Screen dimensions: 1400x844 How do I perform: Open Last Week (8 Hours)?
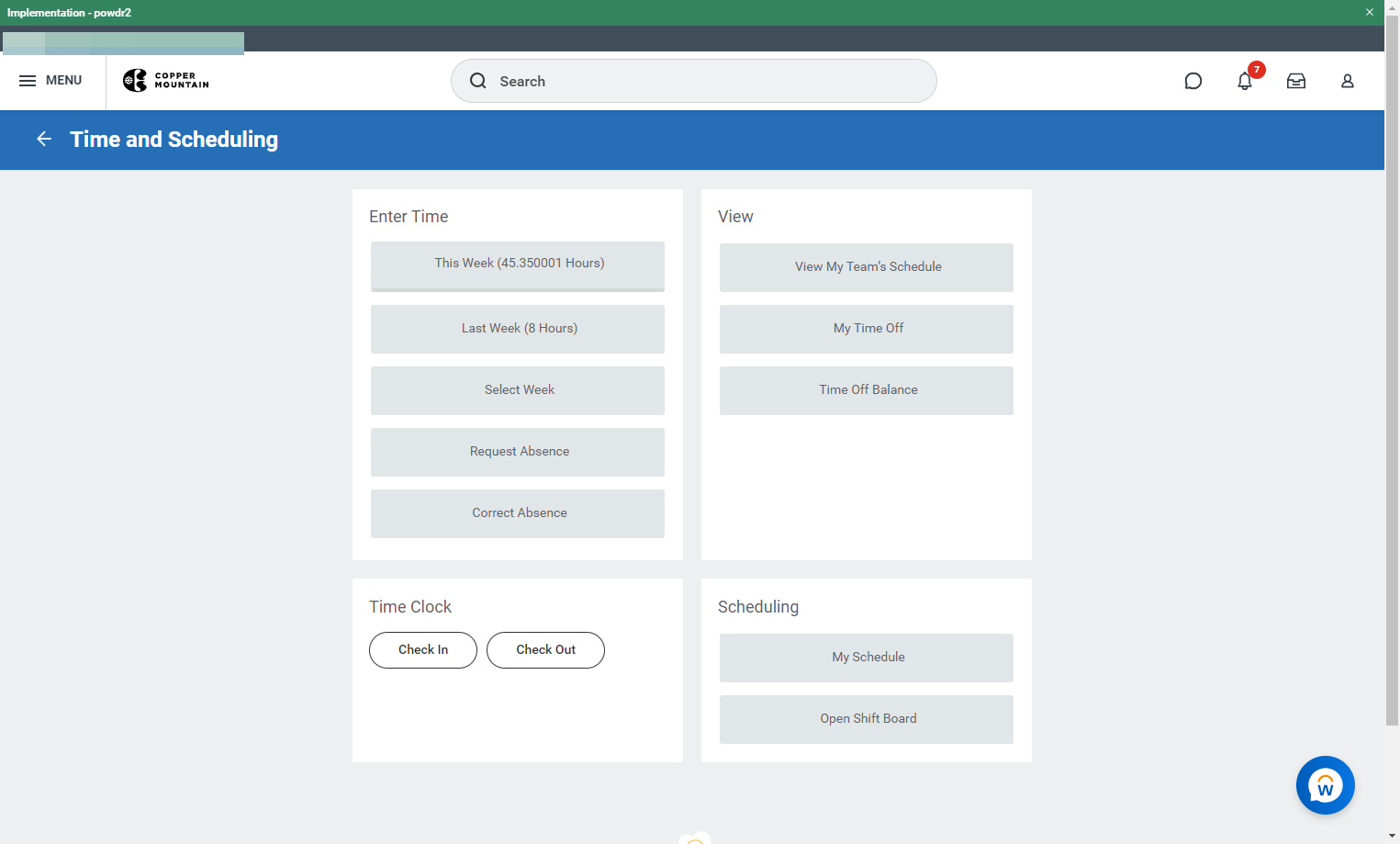(518, 329)
